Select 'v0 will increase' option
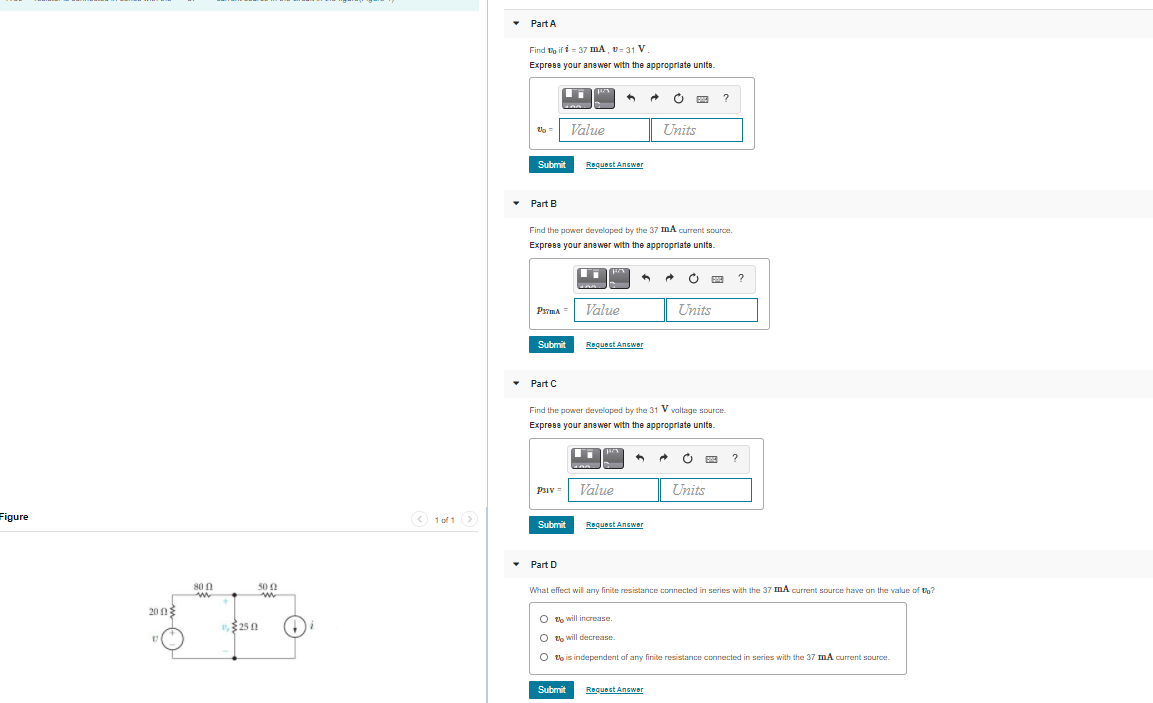This screenshot has height=703, width=1153. pos(544,618)
